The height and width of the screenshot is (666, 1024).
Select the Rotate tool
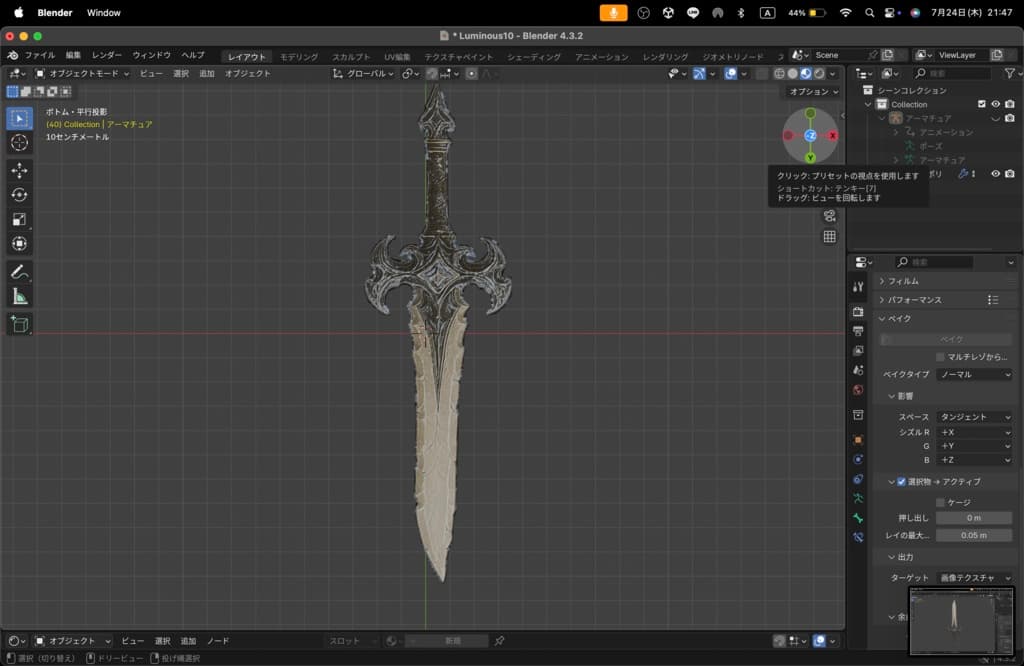(19, 195)
